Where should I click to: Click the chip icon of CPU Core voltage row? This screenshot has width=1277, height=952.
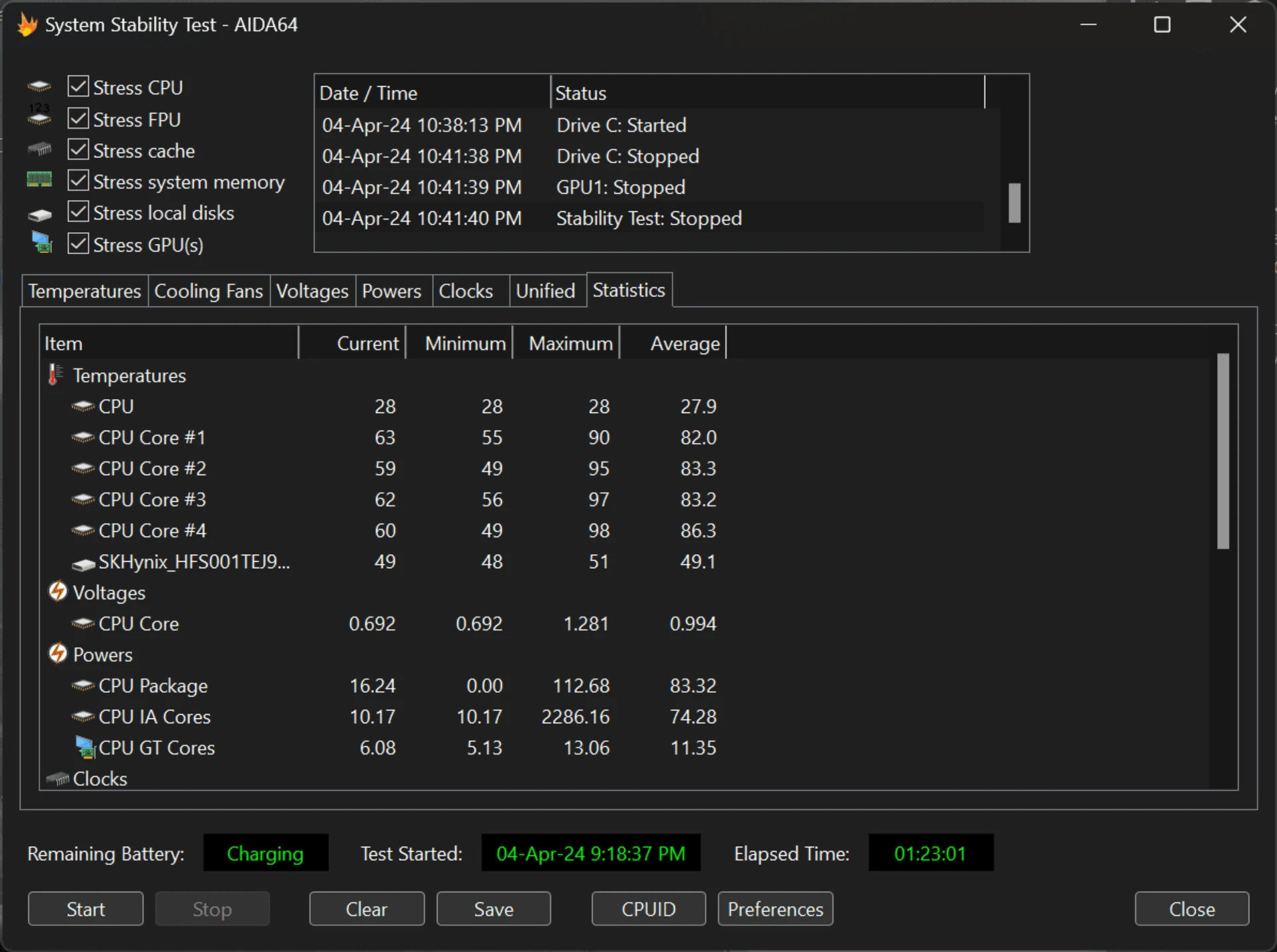pos(83,623)
